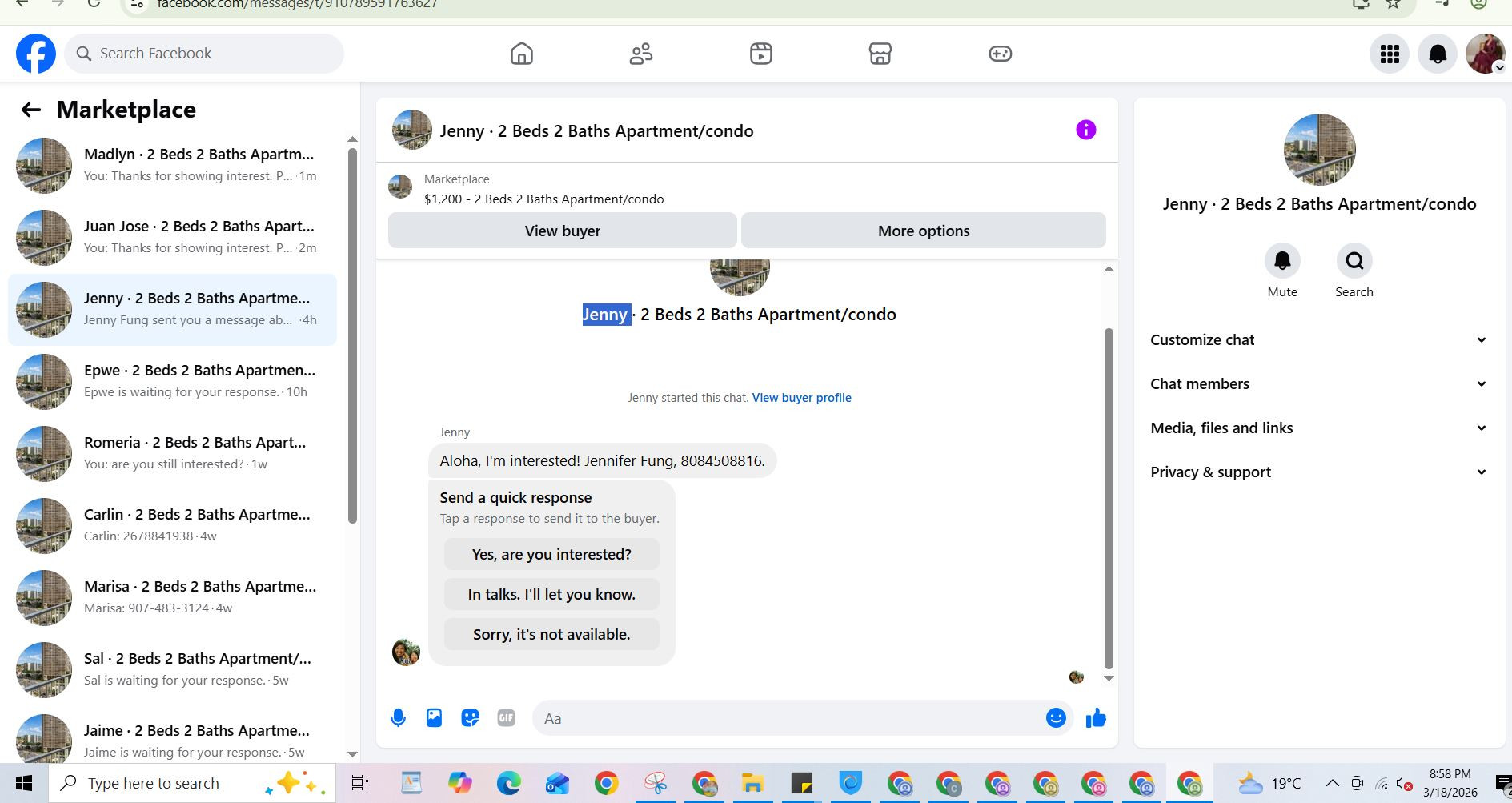Open the Madlyn conversation

pos(172,166)
